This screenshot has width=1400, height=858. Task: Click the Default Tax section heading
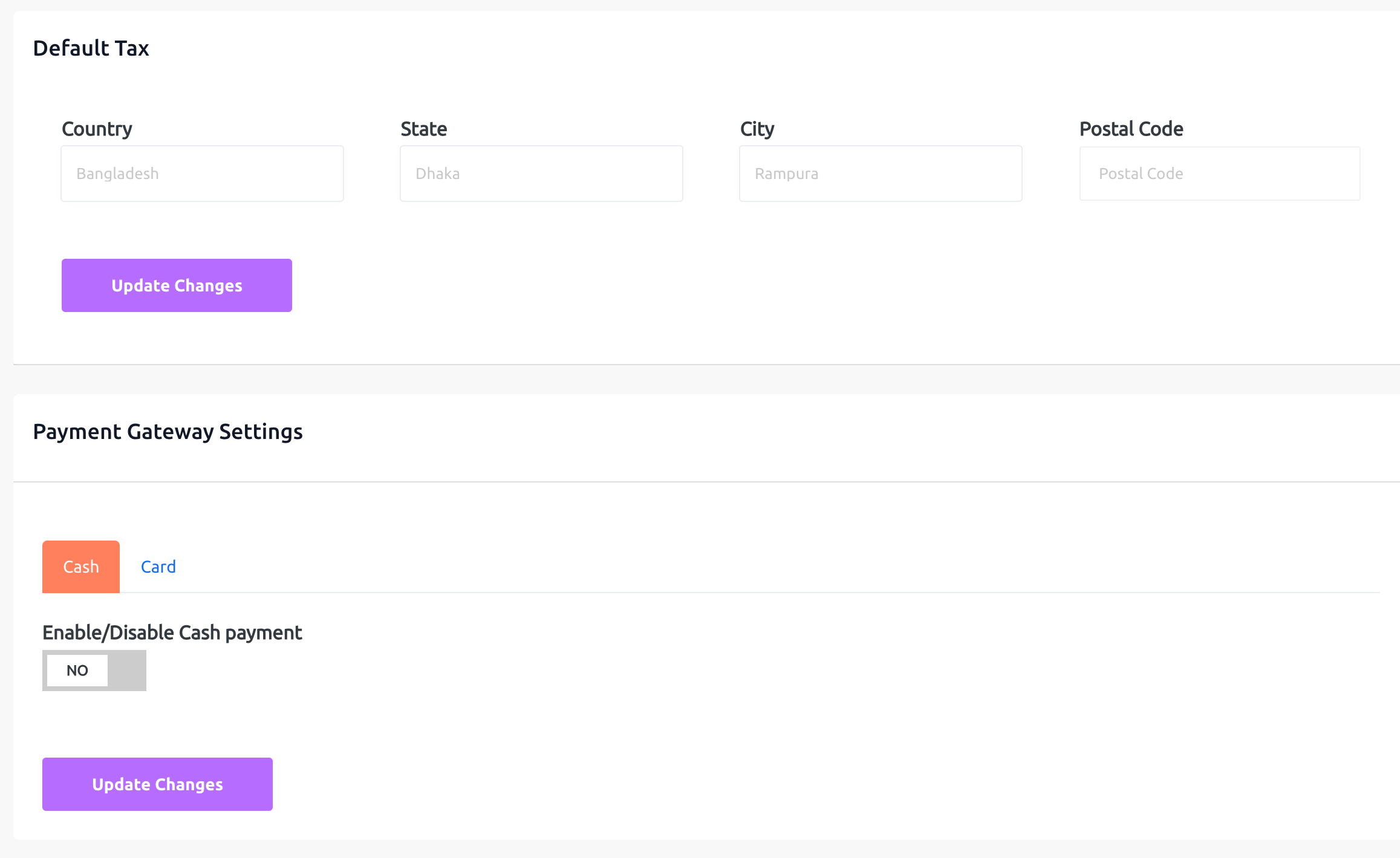91,48
